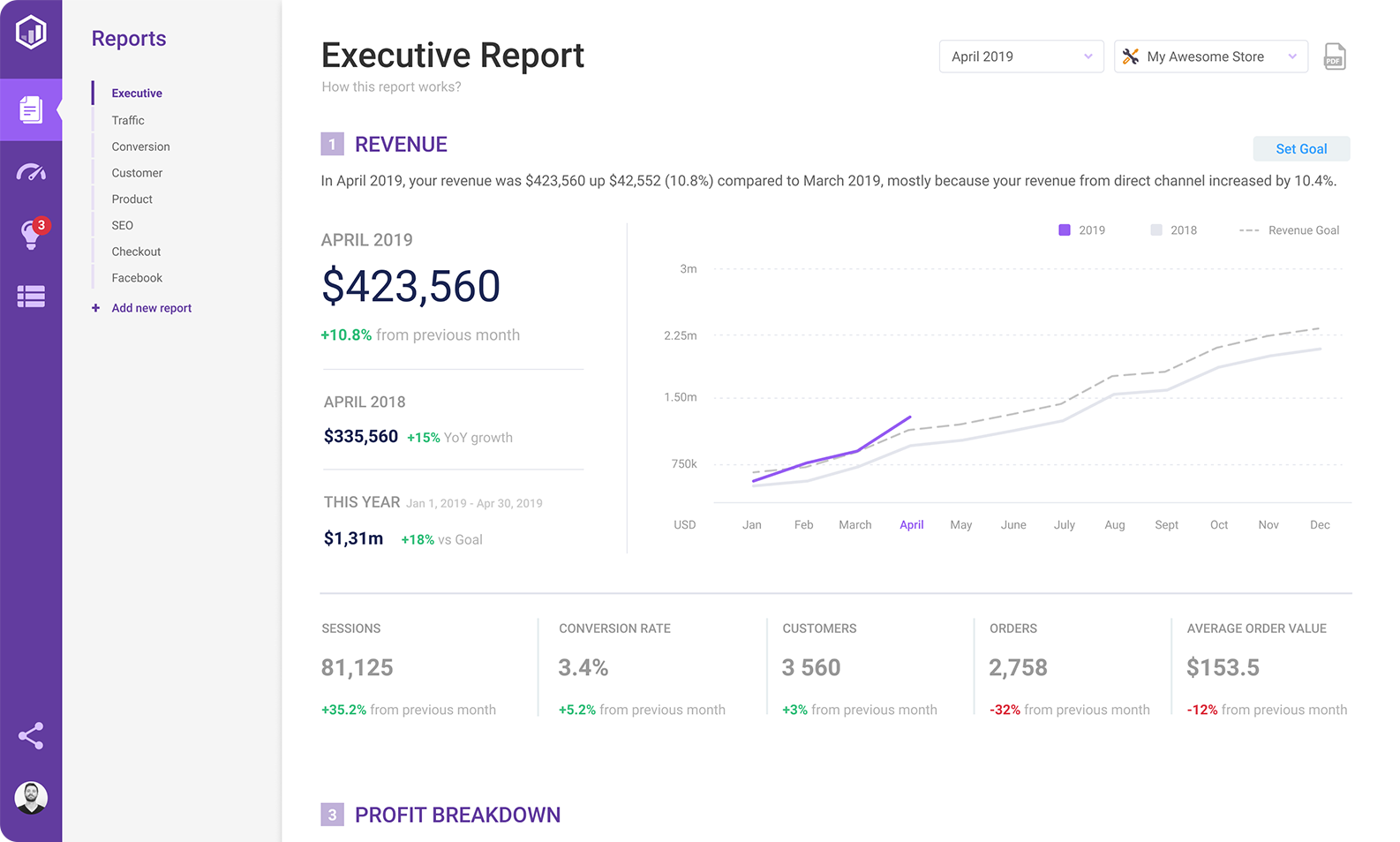Open the April 2019 date dropdown

(x=1020, y=56)
